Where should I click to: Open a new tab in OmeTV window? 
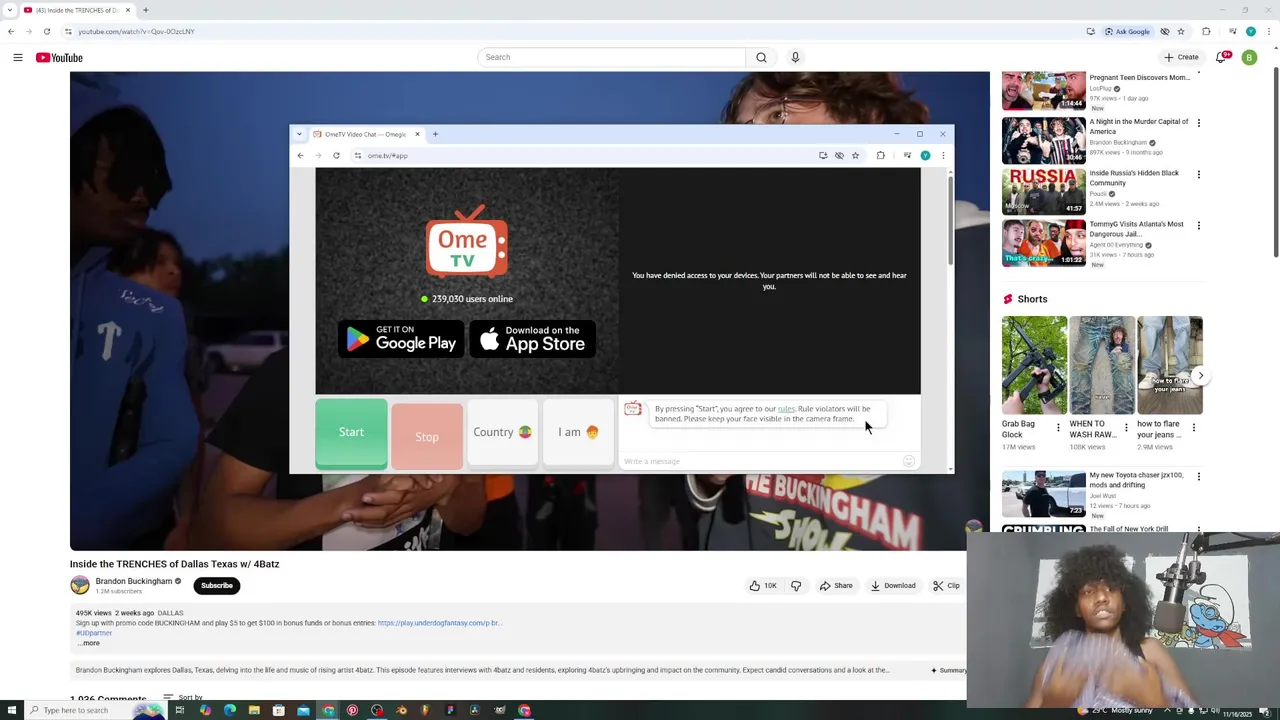[435, 134]
